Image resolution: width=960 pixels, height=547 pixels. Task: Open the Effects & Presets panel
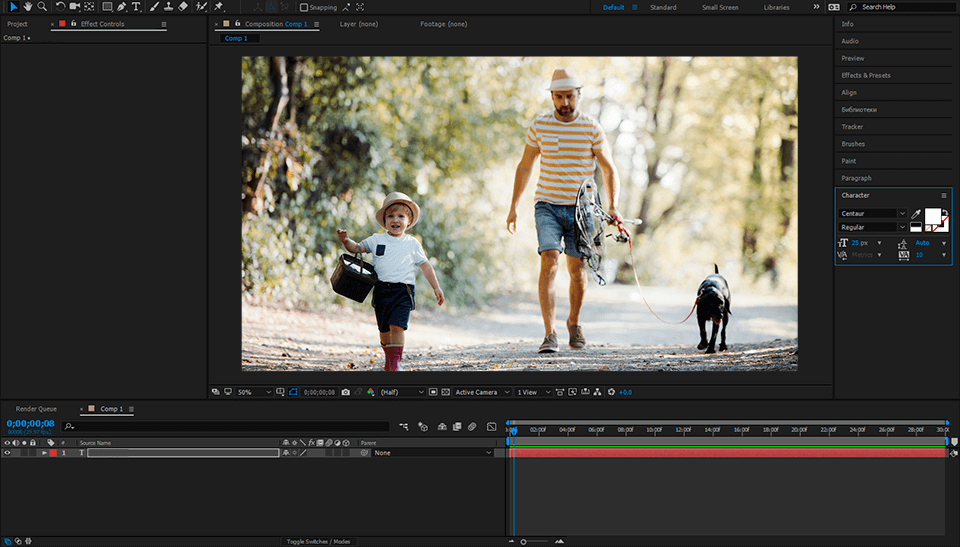[866, 75]
